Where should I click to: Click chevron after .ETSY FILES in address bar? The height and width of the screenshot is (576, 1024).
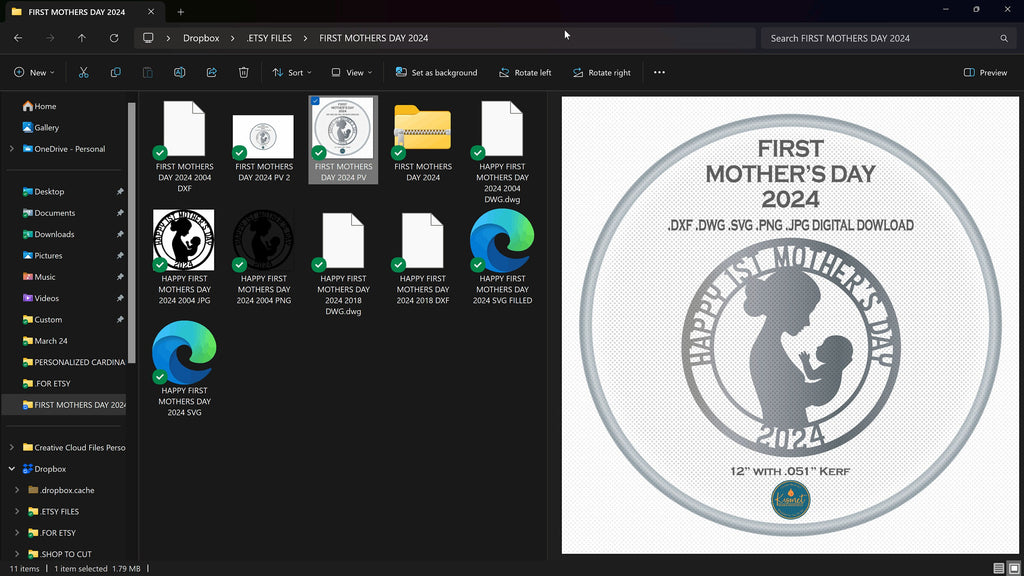tap(305, 39)
